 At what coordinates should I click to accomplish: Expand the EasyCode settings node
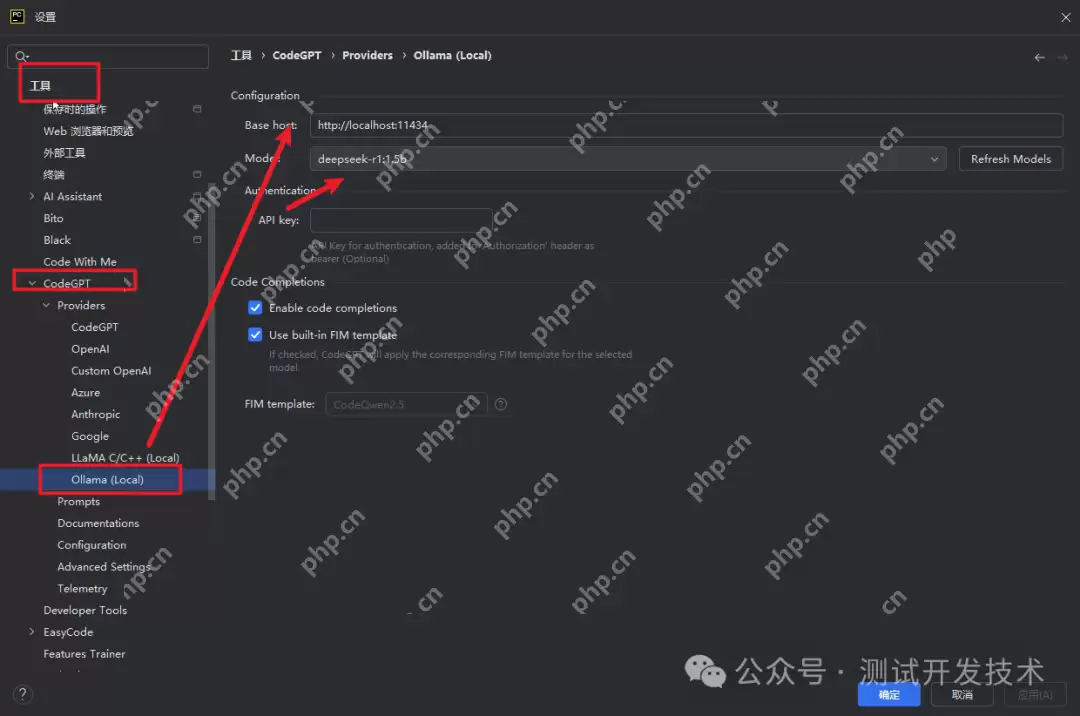[32, 632]
